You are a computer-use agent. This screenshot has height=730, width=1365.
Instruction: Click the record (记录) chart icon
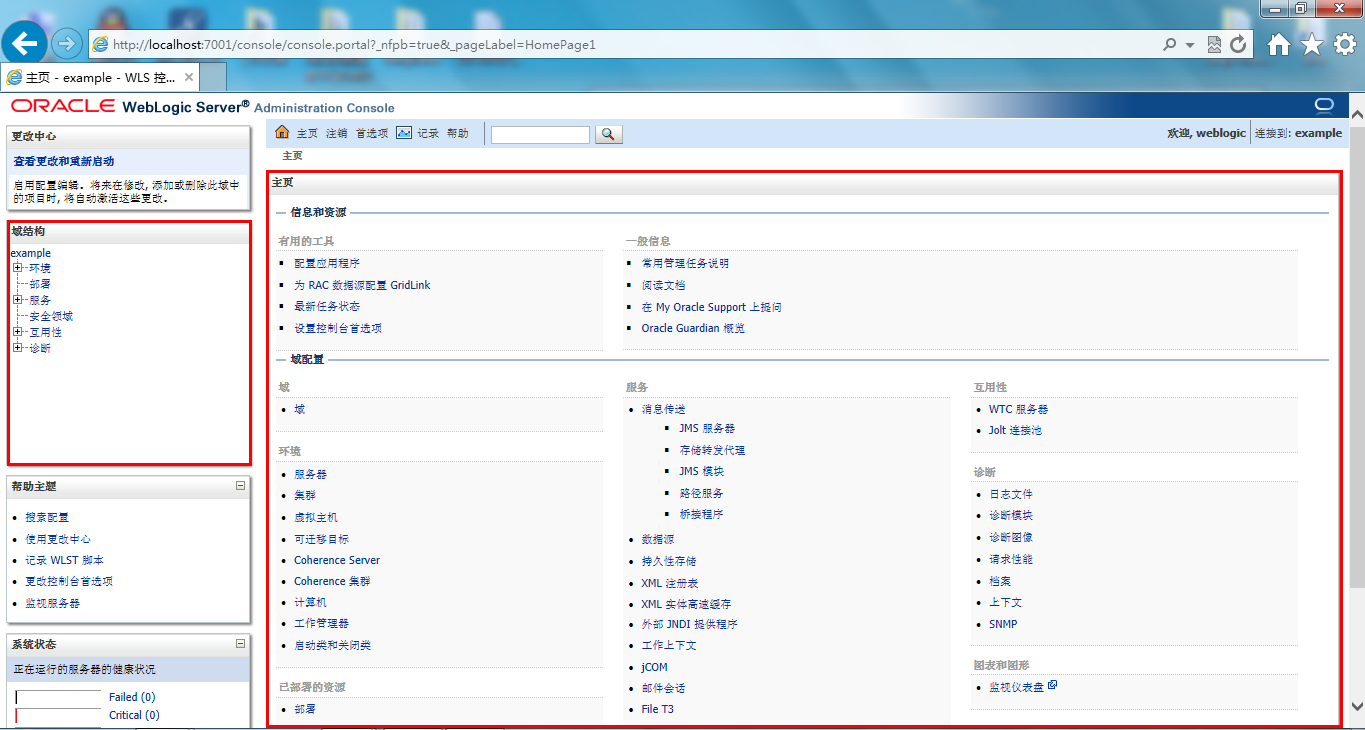404,133
